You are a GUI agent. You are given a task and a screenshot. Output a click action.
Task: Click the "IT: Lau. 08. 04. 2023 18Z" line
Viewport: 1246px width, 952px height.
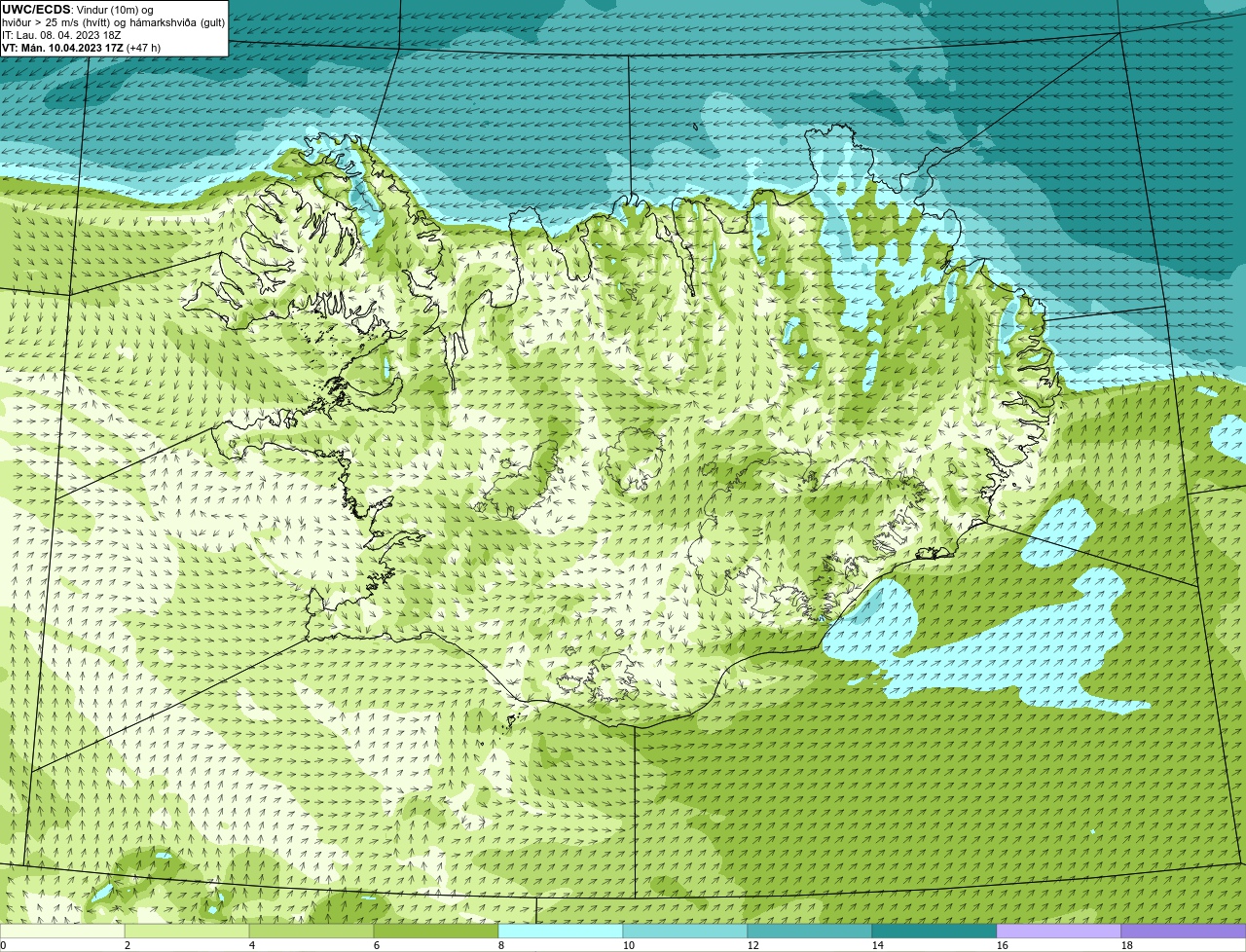pyautogui.click(x=61, y=35)
